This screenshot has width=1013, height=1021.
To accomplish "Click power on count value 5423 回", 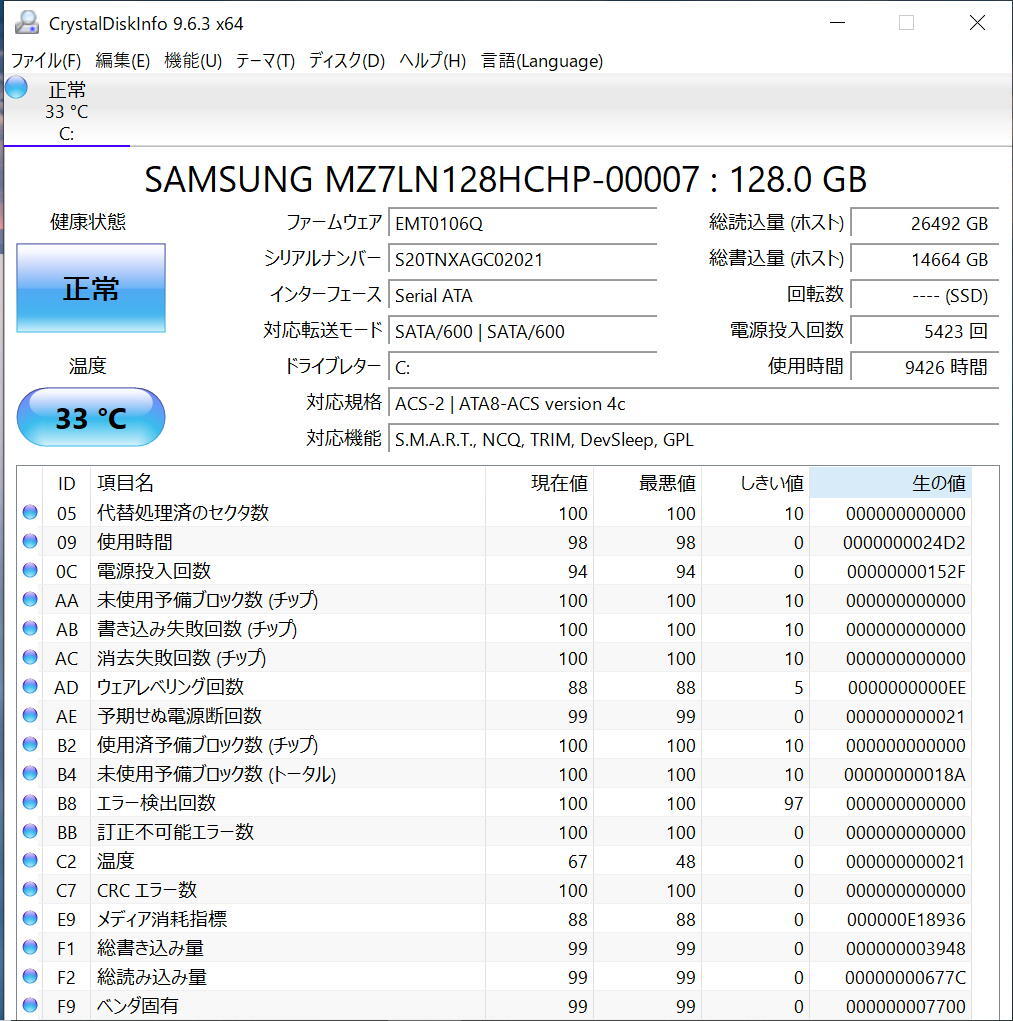I will [924, 331].
